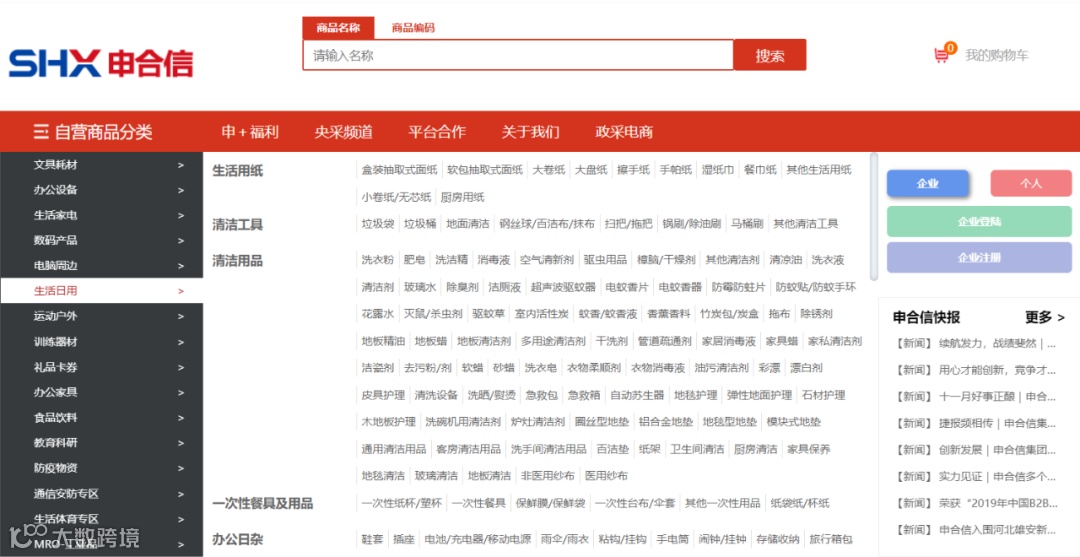
Task: Open the news item 捷报频相传
Action: 975,423
